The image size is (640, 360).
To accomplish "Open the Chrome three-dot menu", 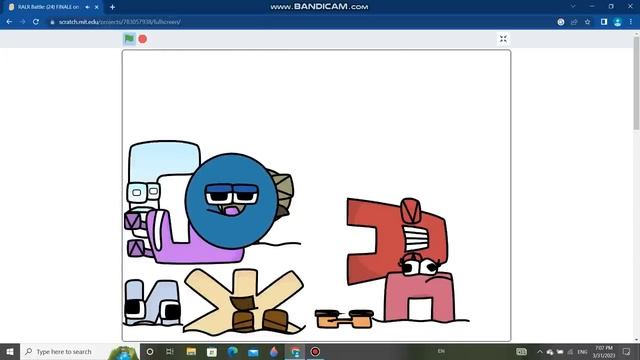I will (631, 22).
